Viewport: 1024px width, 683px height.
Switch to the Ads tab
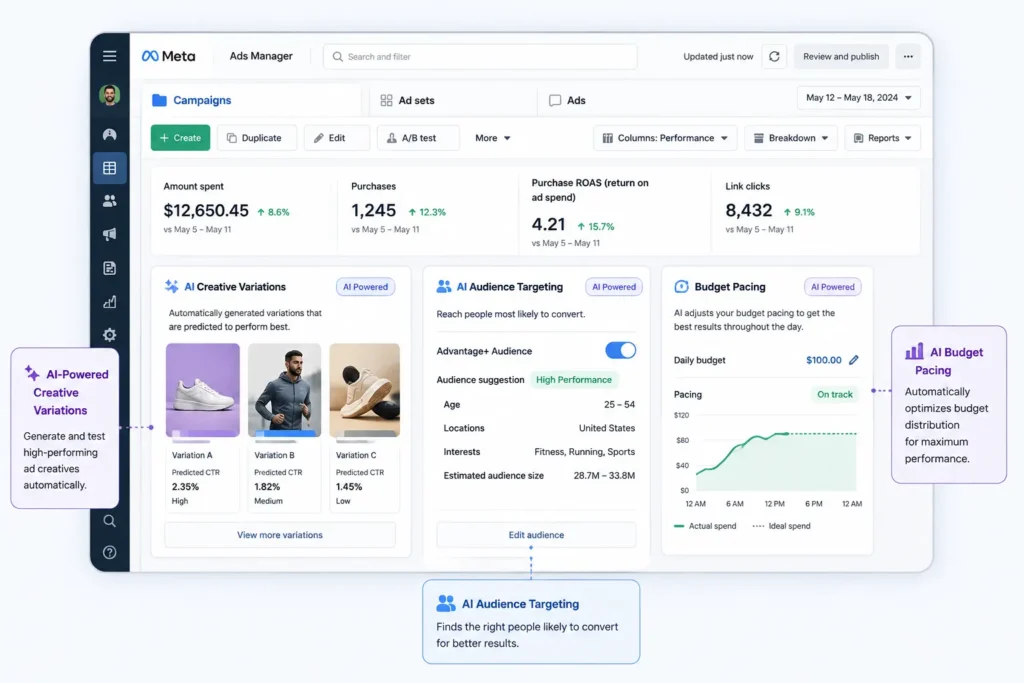568,100
